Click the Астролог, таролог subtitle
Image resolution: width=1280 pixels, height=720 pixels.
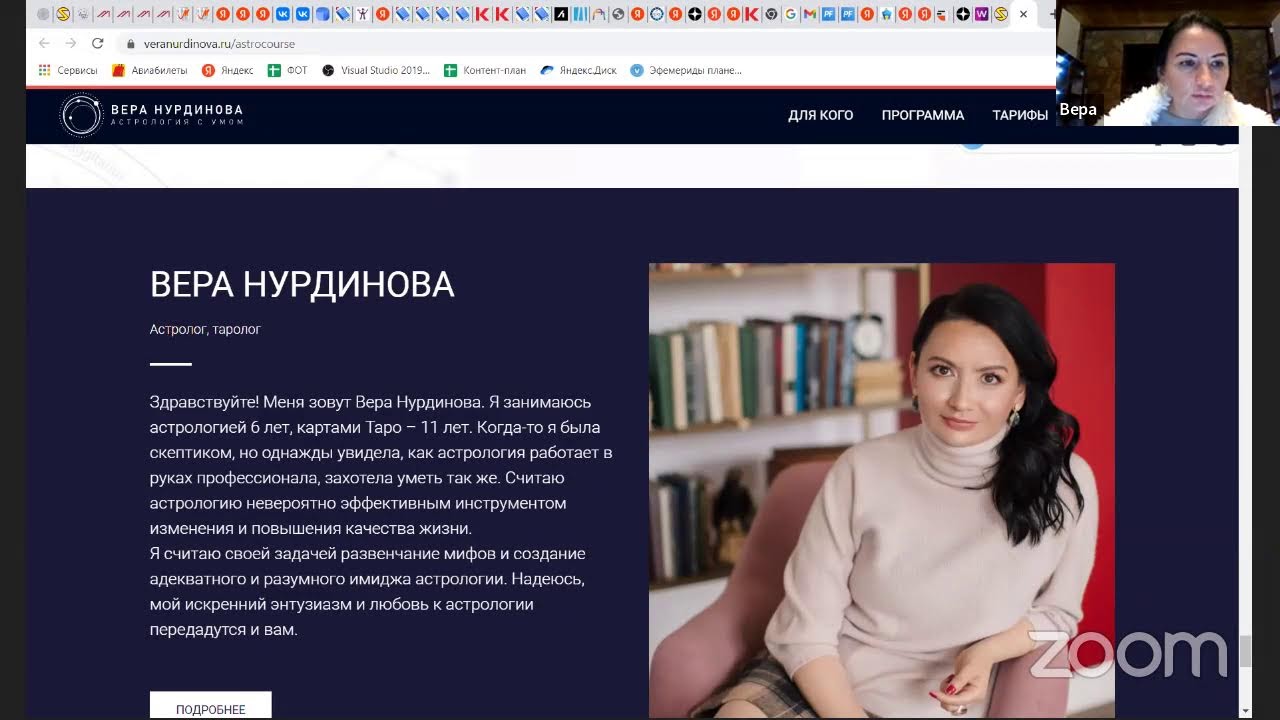pos(205,329)
